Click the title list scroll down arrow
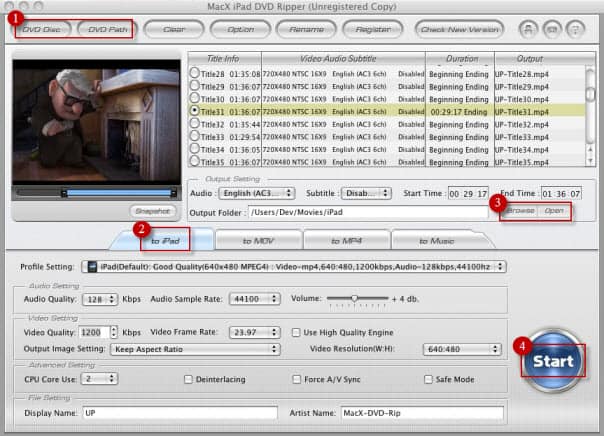The width and height of the screenshot is (604, 436). [x=590, y=162]
